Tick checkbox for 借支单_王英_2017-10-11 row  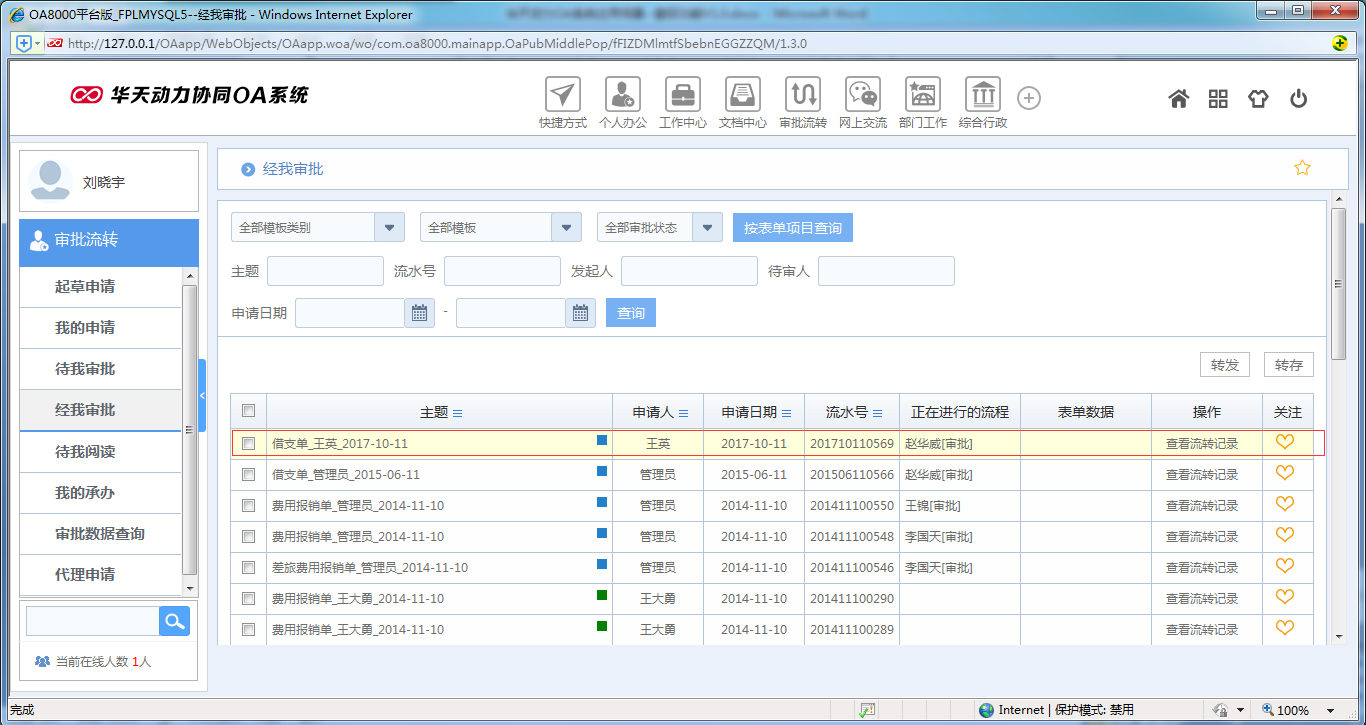[249, 443]
